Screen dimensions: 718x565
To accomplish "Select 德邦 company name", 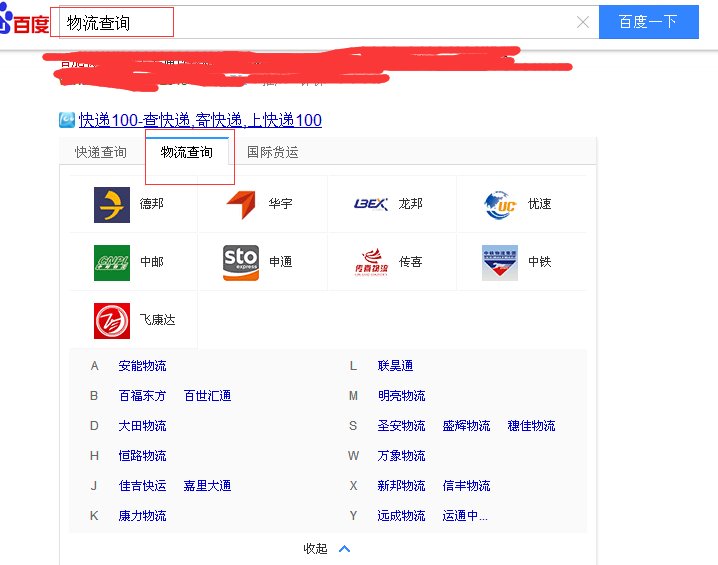I will pos(152,203).
